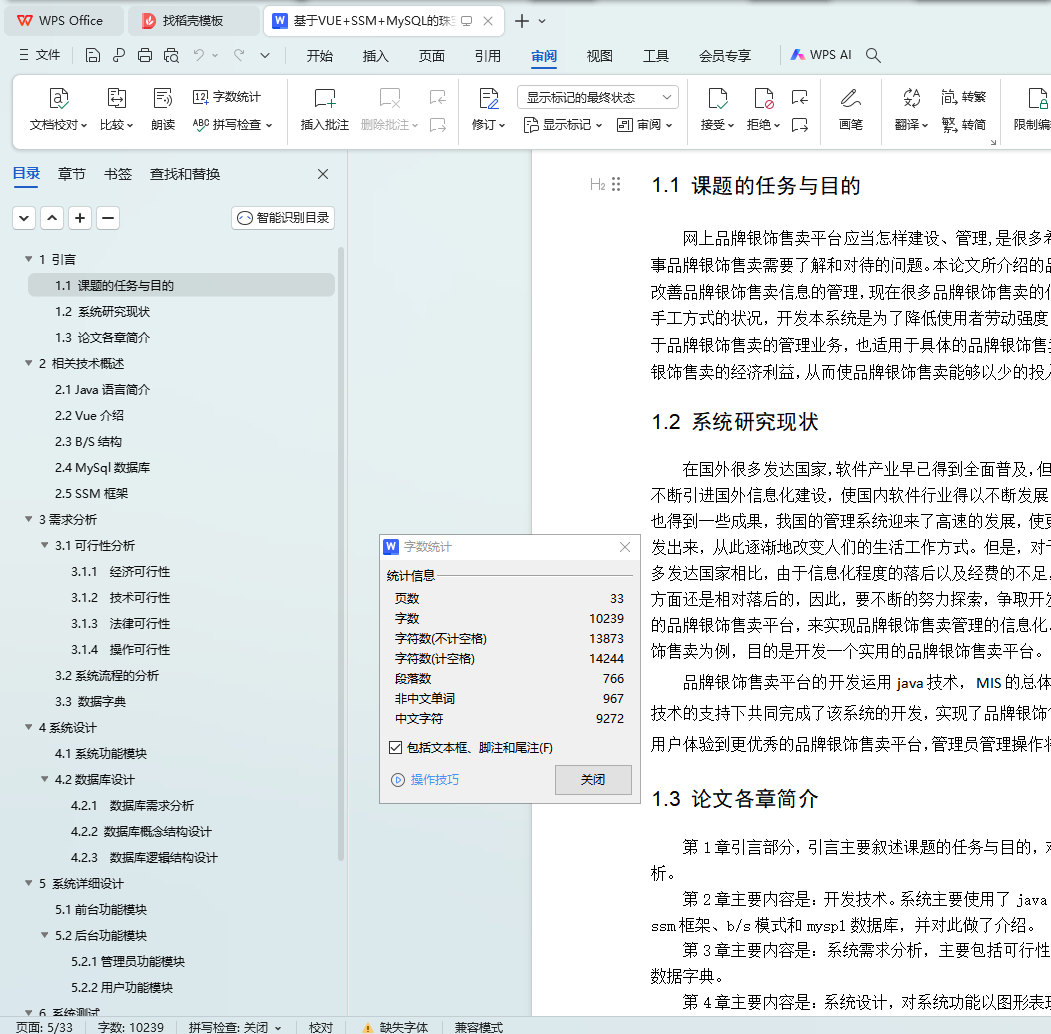
Task: Open the 审阅 pane dropdown
Action: 644,125
